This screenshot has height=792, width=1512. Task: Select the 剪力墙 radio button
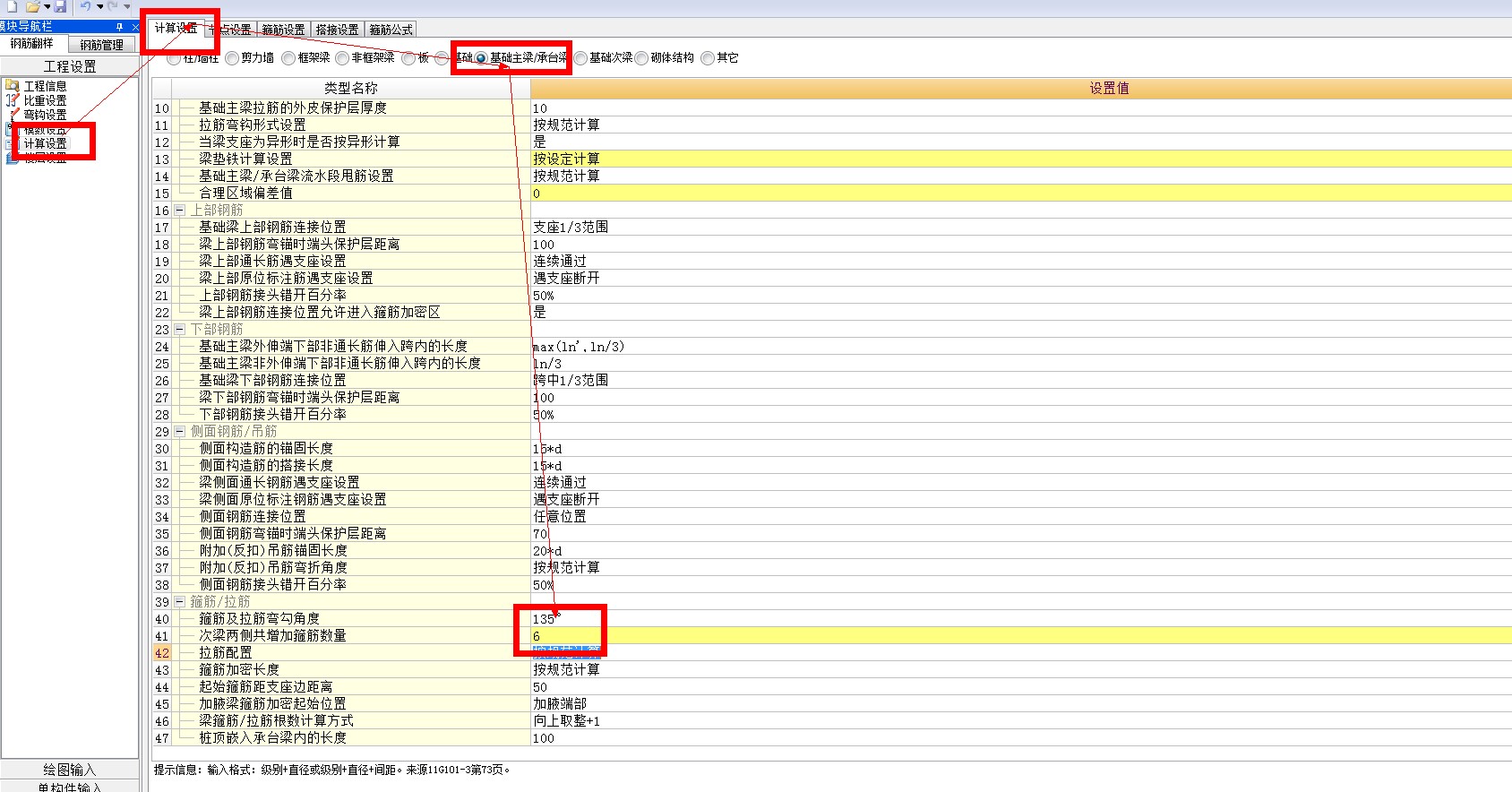(x=232, y=58)
